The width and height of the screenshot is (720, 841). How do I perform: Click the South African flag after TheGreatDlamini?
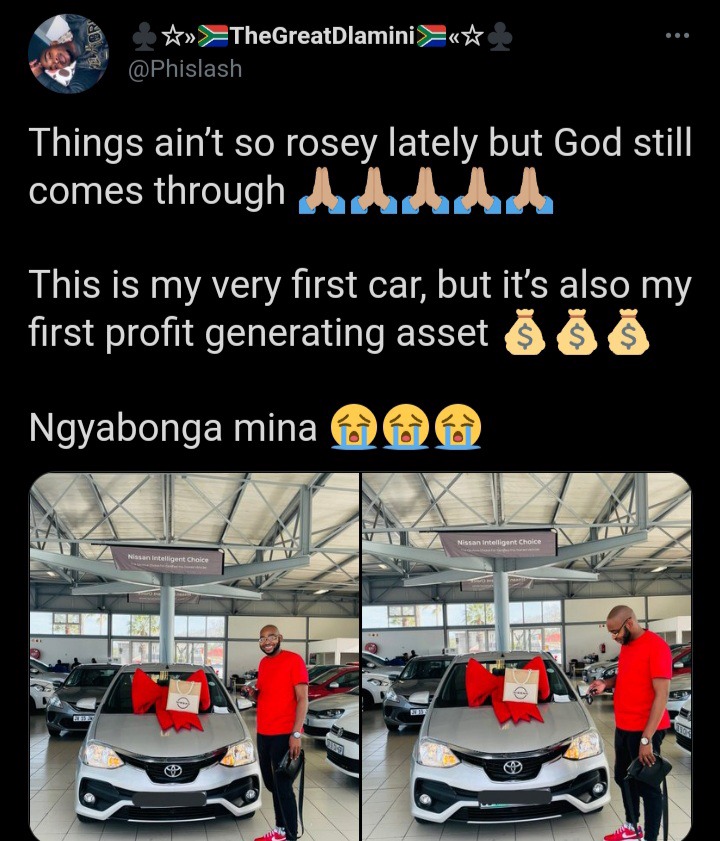[432, 36]
